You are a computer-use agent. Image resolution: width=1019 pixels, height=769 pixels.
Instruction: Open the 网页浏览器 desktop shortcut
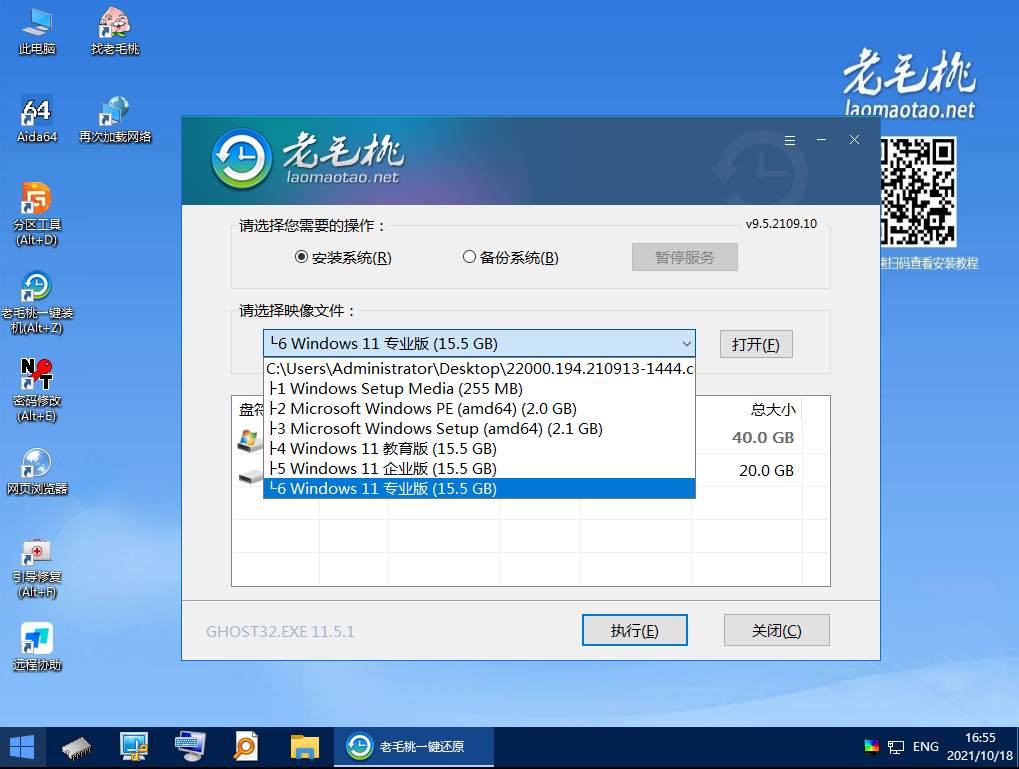37,471
